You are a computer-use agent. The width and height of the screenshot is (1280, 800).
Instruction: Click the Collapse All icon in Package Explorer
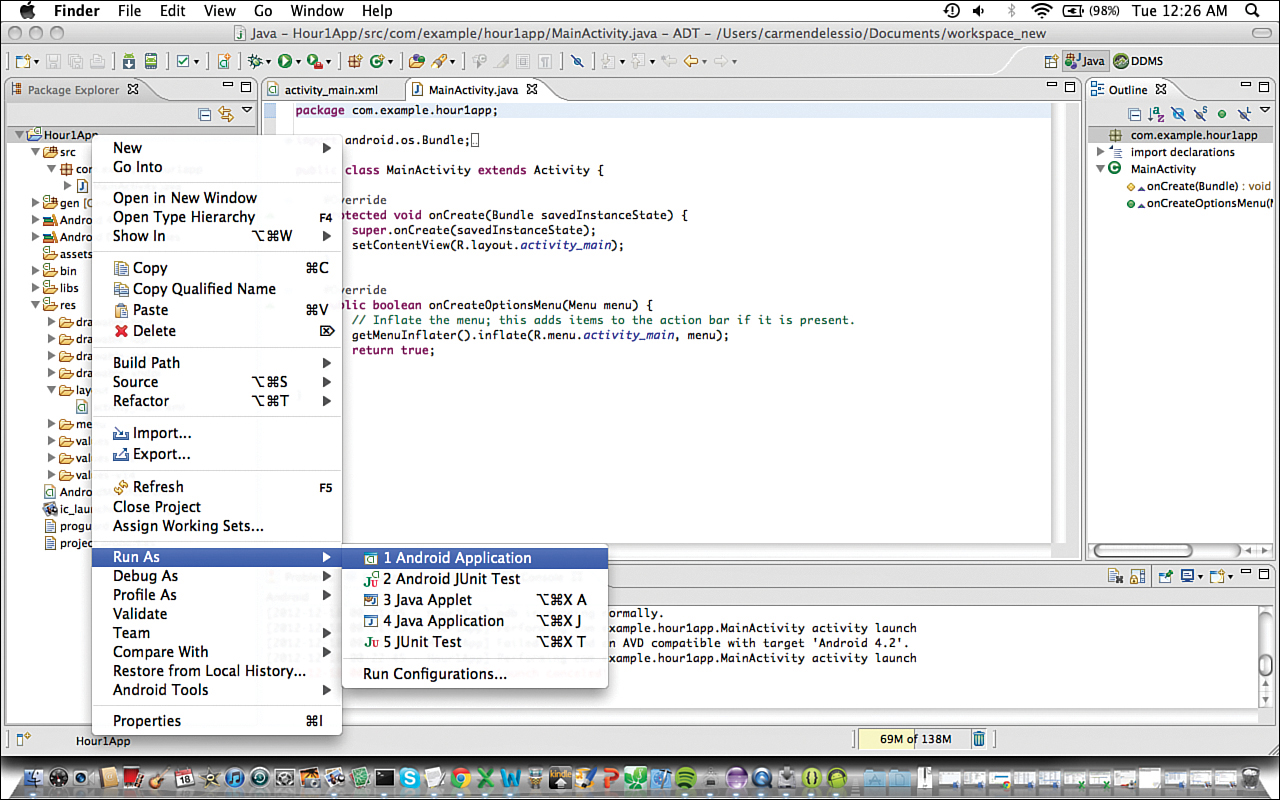[x=204, y=114]
